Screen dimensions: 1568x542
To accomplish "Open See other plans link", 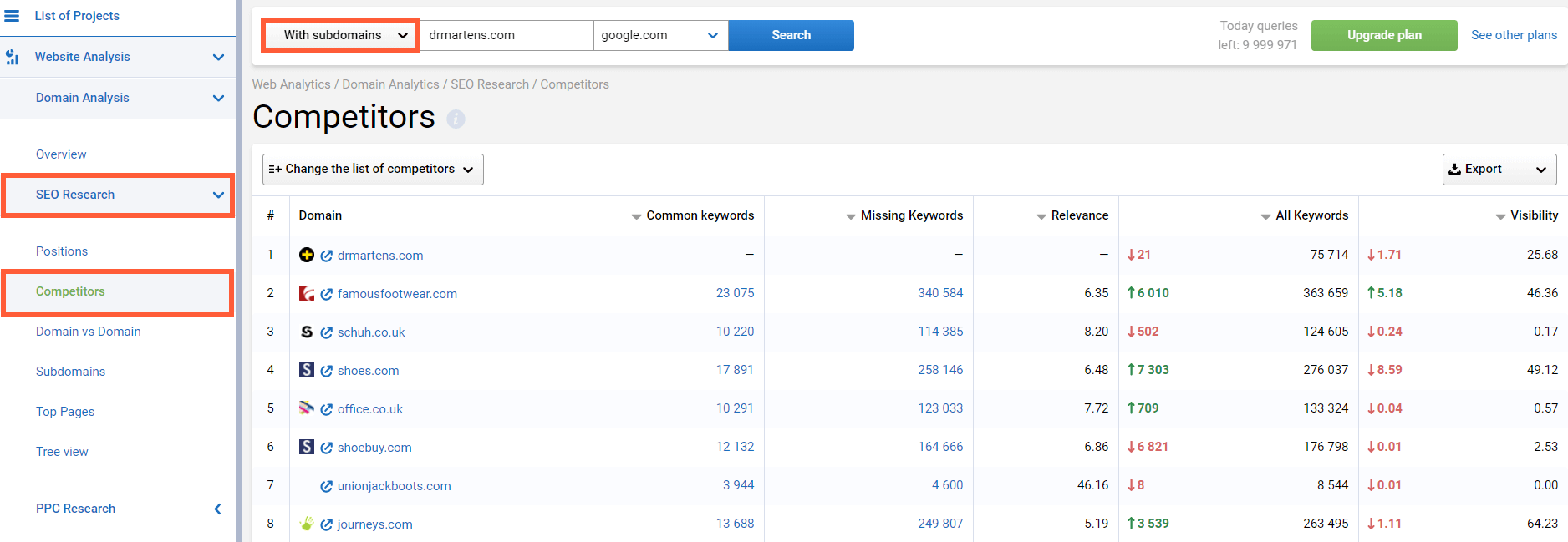I will pos(1515,35).
